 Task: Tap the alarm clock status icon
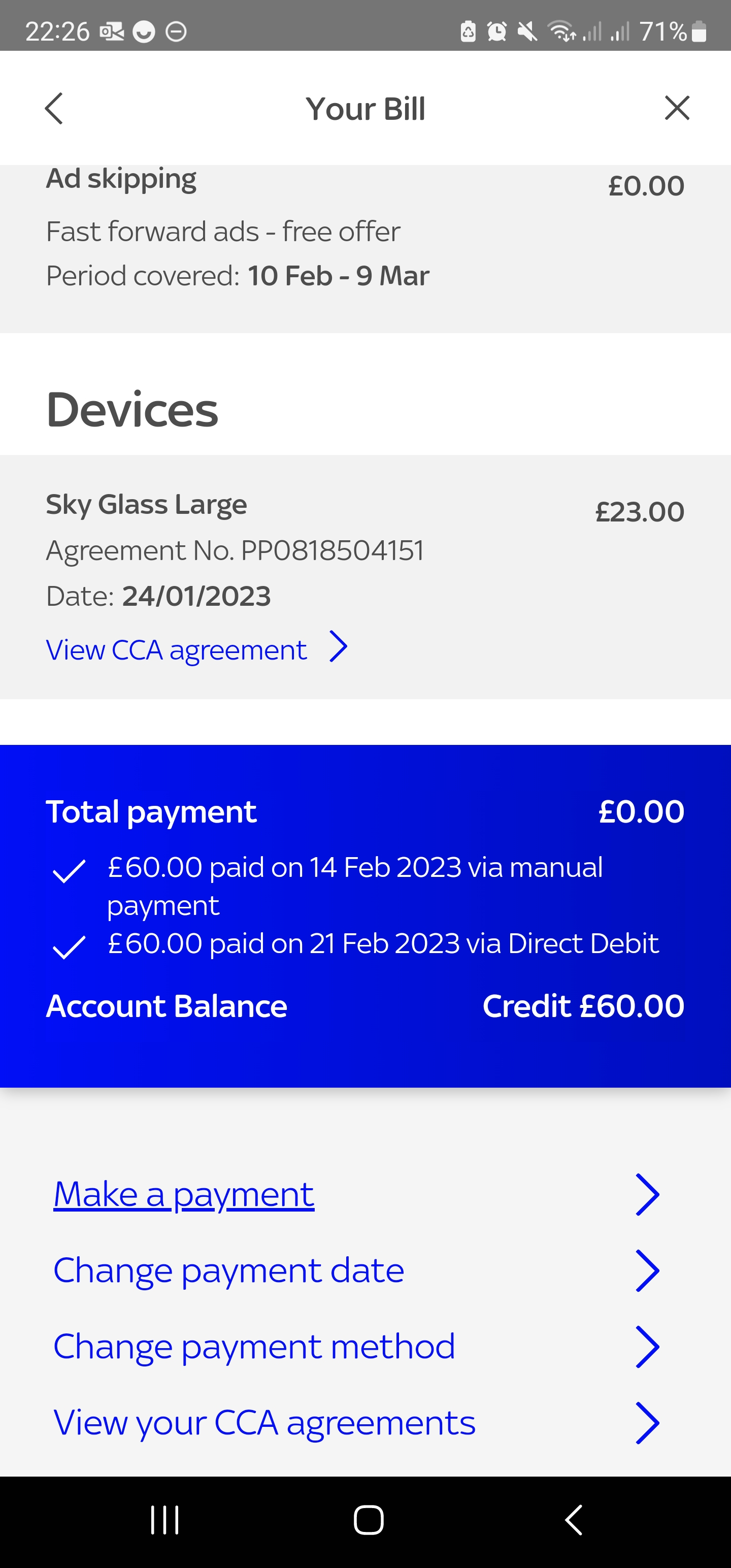(496, 31)
